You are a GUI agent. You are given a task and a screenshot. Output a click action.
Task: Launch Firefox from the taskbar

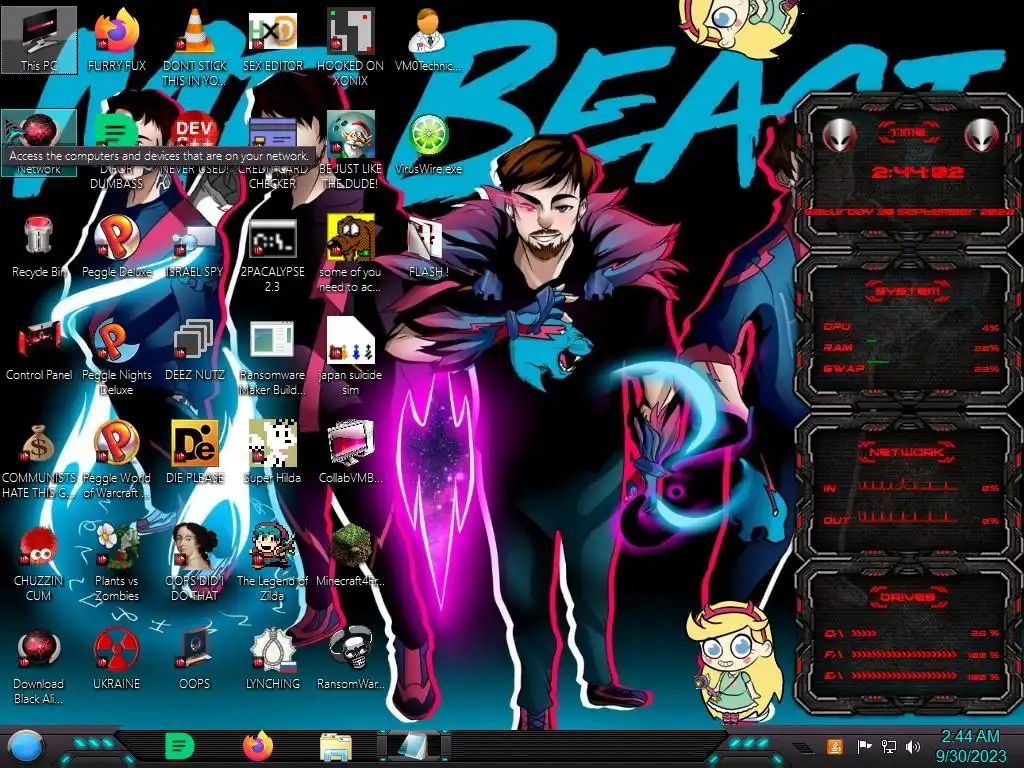258,746
